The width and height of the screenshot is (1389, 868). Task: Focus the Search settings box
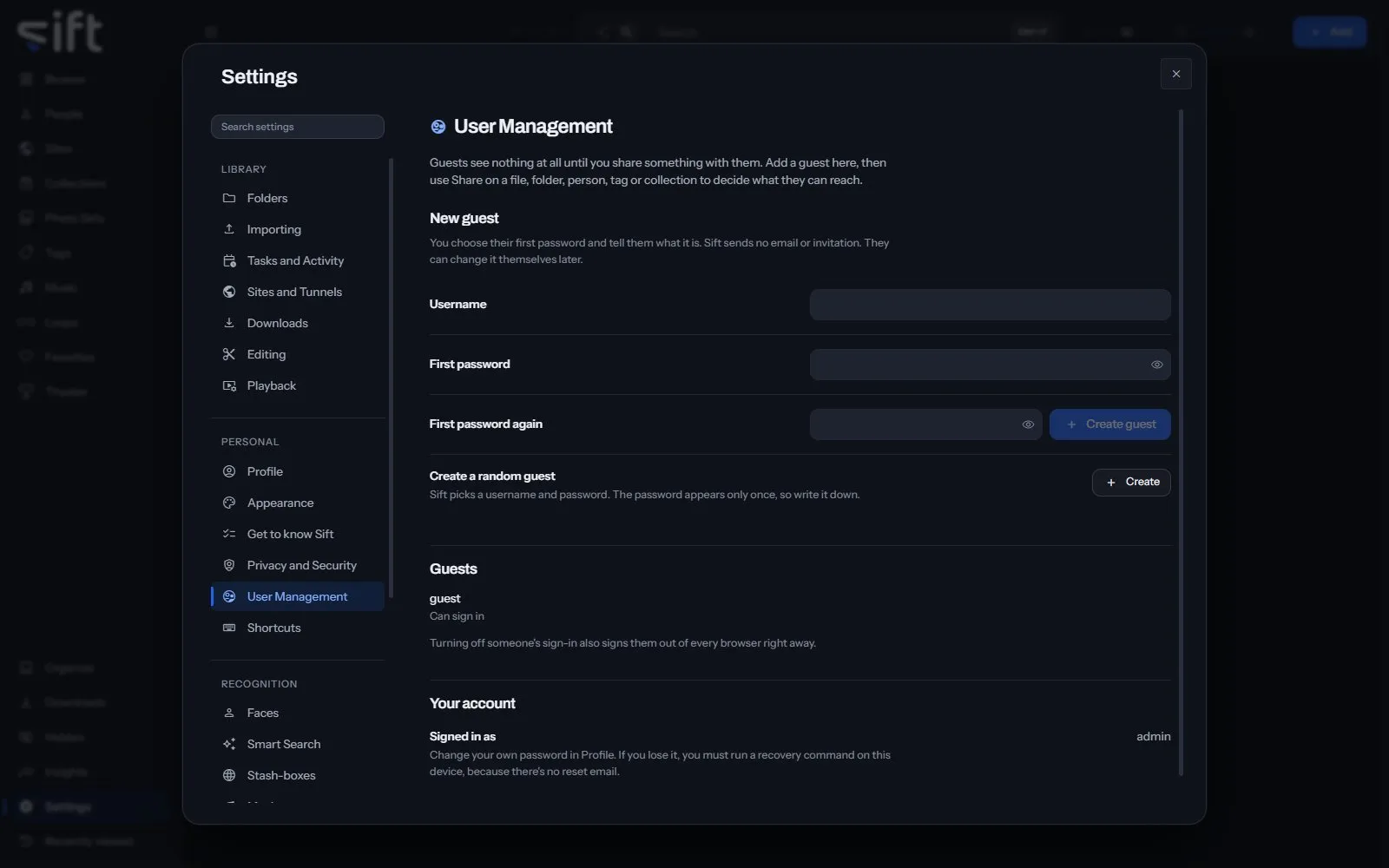(298, 127)
